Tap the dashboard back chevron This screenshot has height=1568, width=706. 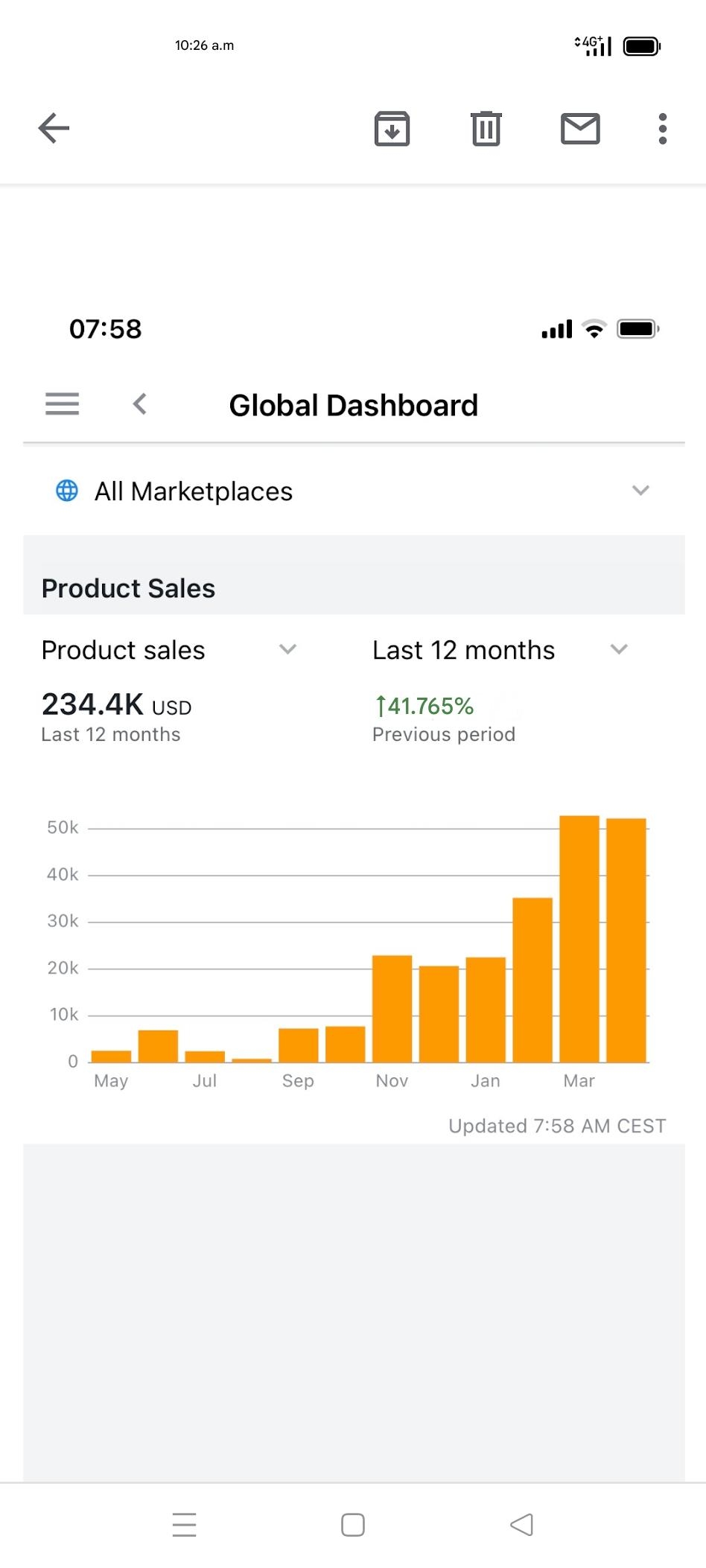(x=139, y=404)
